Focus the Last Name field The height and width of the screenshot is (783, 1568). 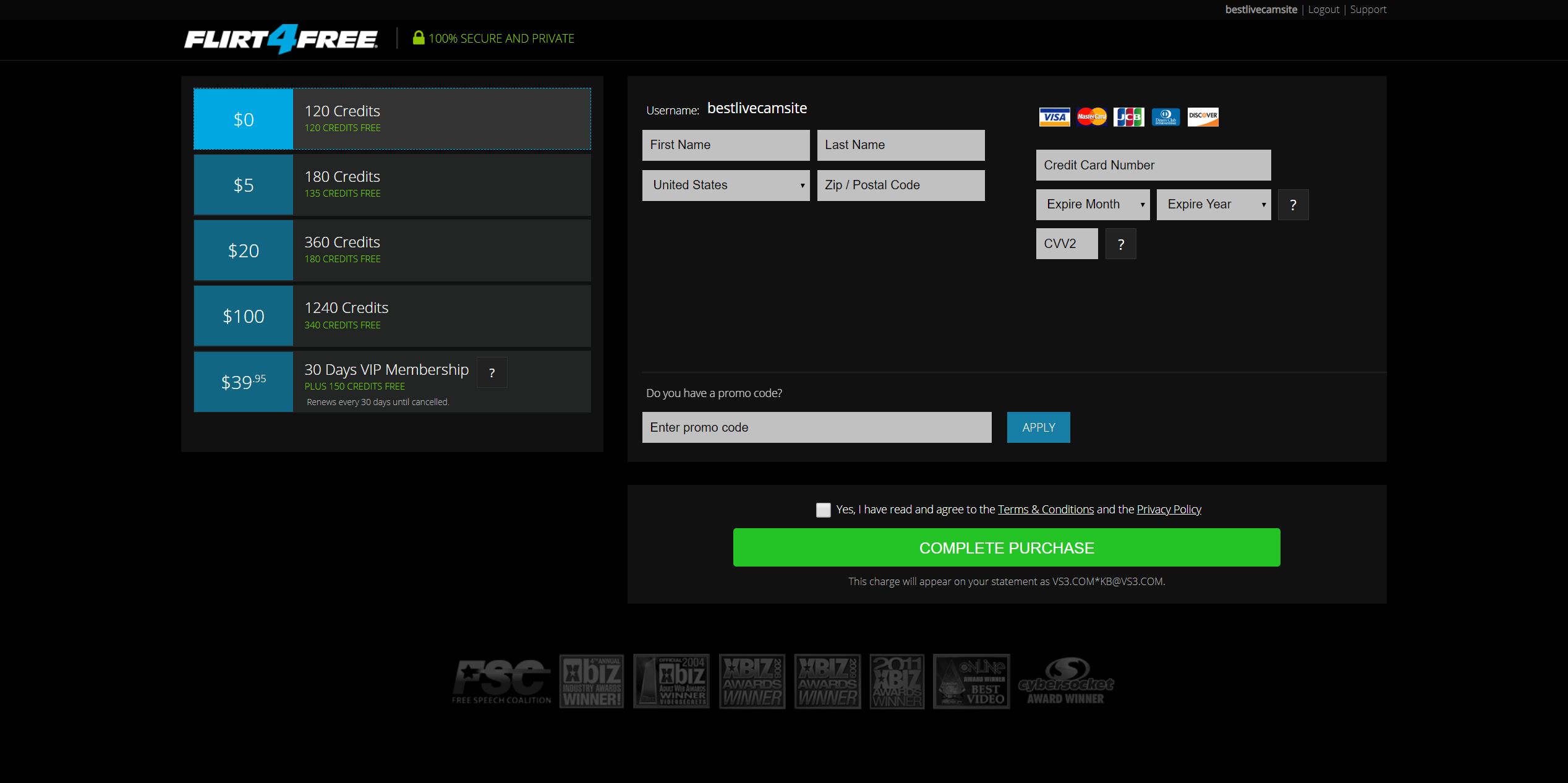(x=901, y=145)
